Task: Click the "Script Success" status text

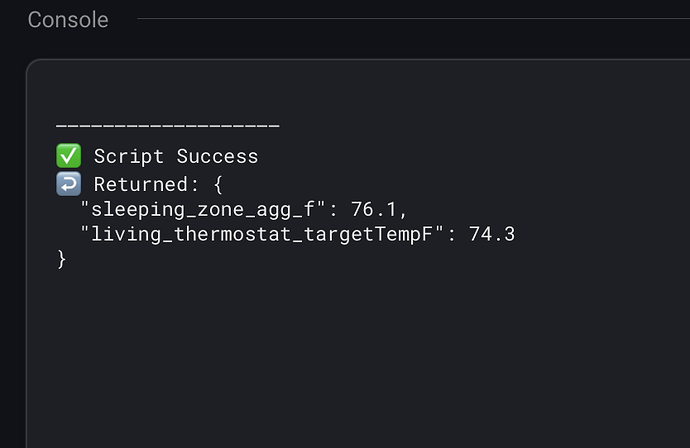Action: (176, 156)
